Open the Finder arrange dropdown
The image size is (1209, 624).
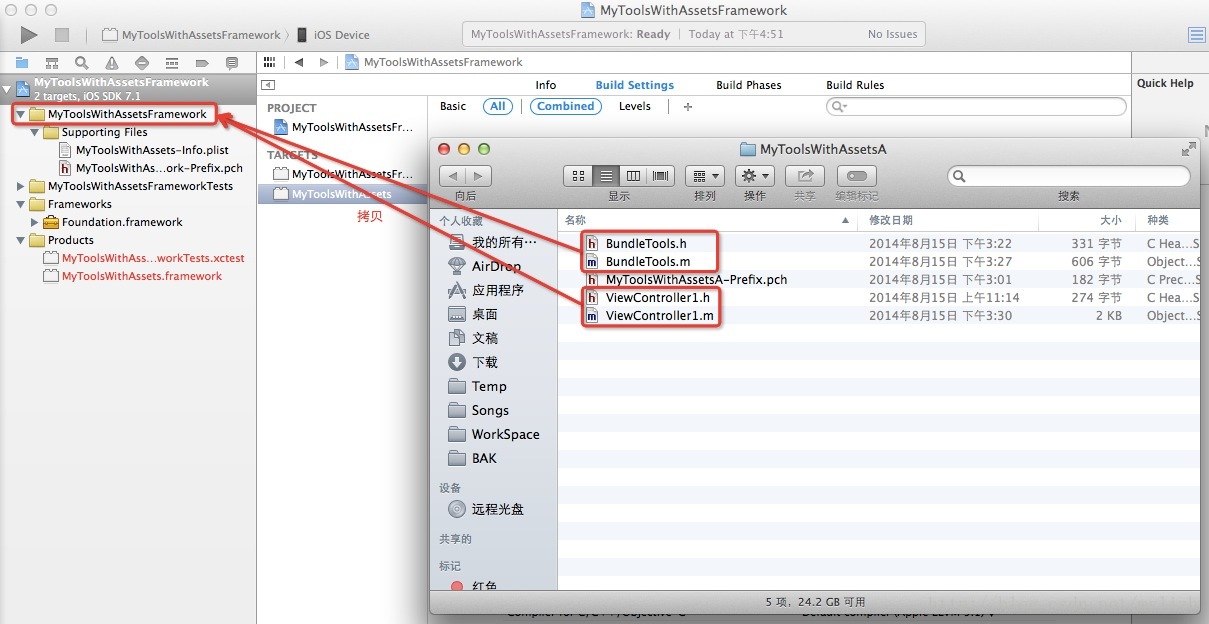click(x=705, y=176)
